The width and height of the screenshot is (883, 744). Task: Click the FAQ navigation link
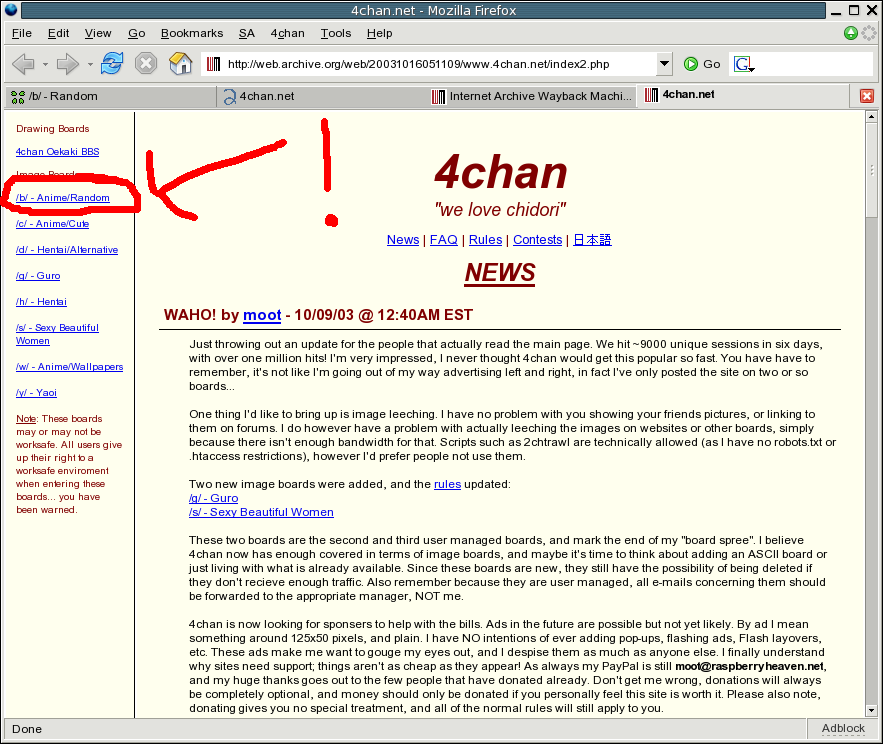pos(444,240)
